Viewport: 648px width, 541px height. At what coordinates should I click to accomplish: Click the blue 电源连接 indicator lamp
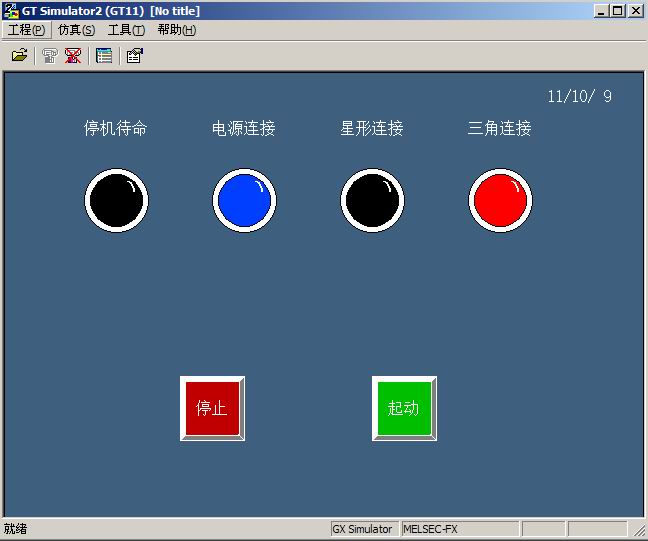[x=244, y=200]
